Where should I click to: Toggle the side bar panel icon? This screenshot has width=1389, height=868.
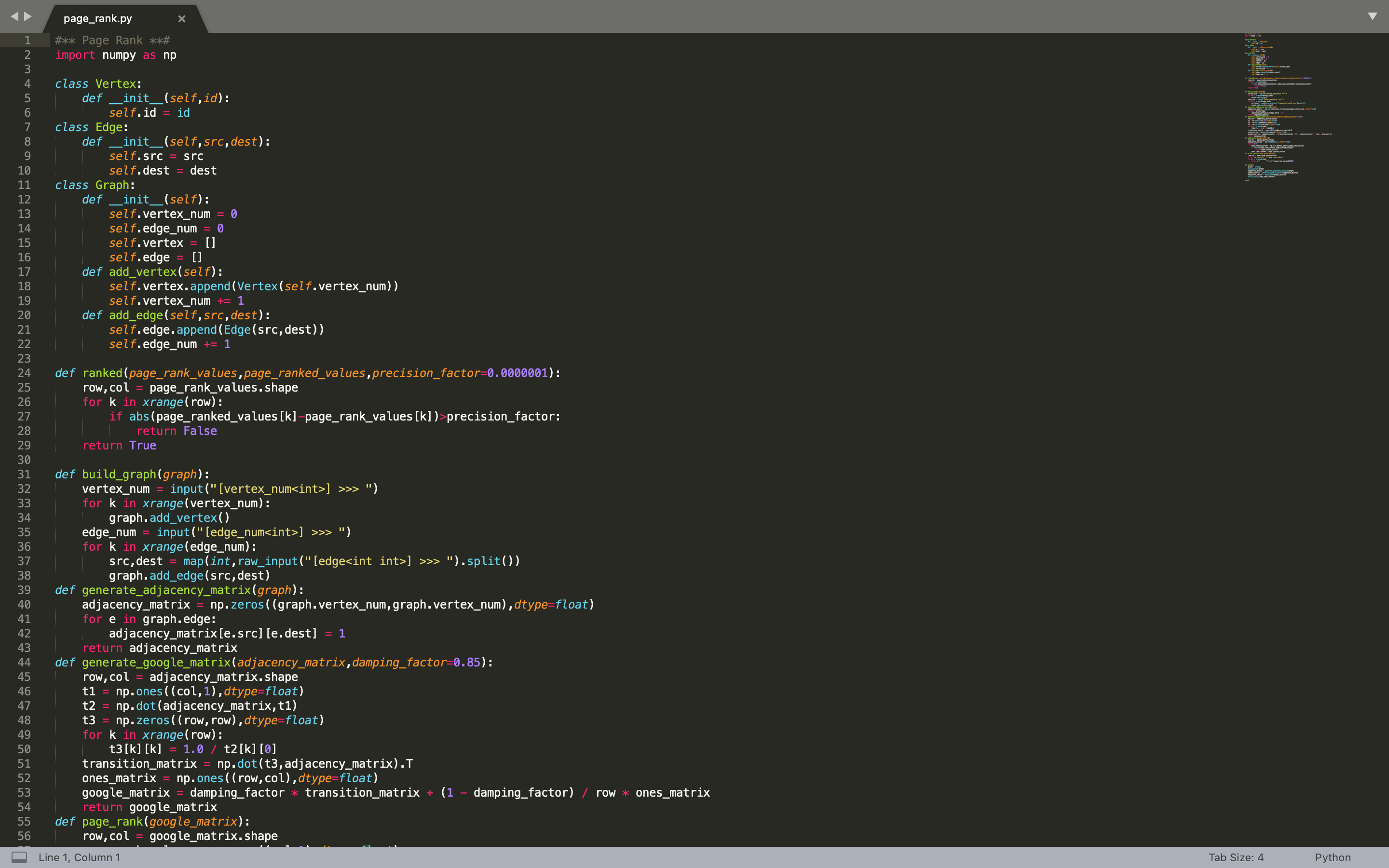coord(19,857)
